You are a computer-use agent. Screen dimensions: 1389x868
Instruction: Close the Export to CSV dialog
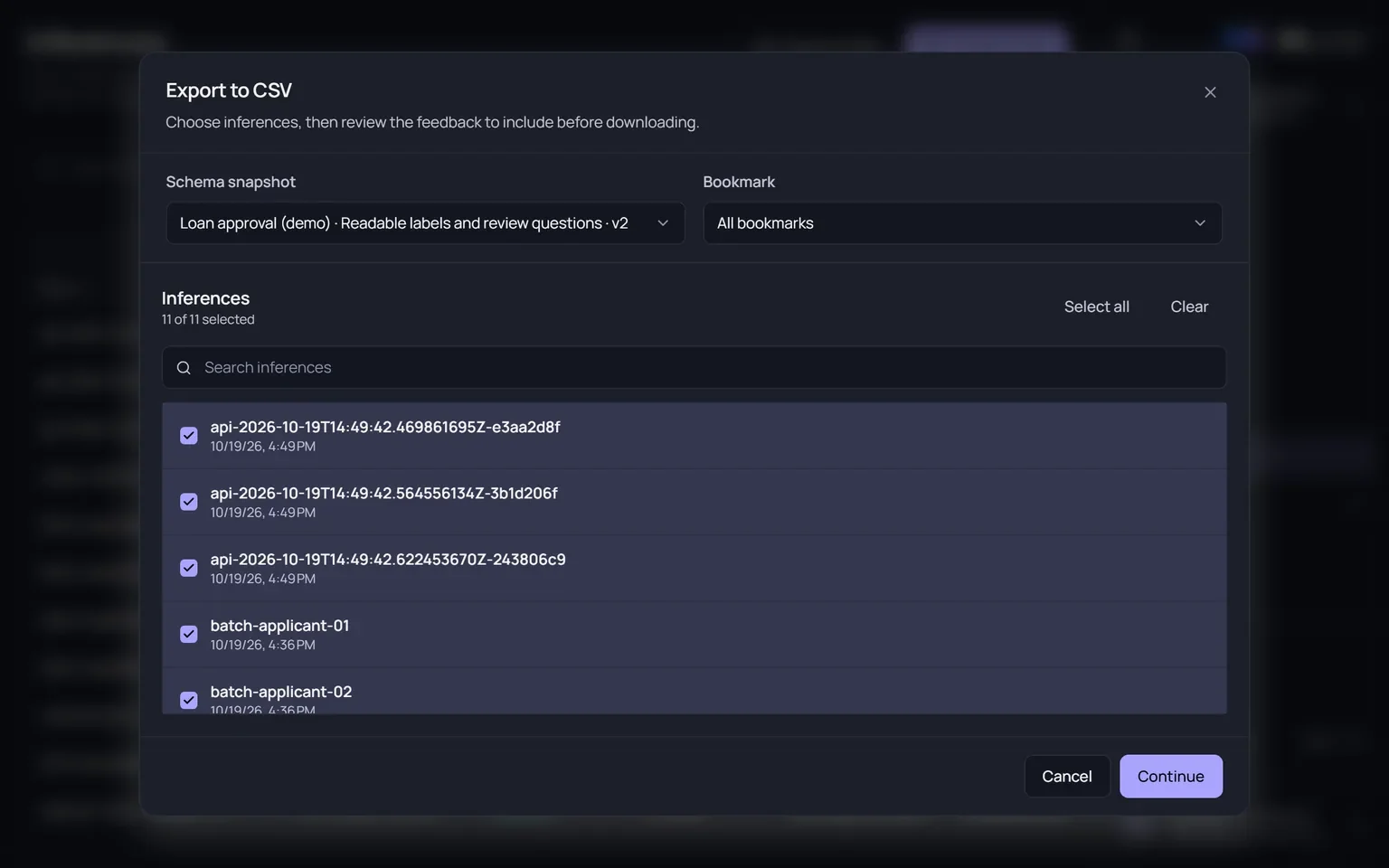click(x=1210, y=92)
